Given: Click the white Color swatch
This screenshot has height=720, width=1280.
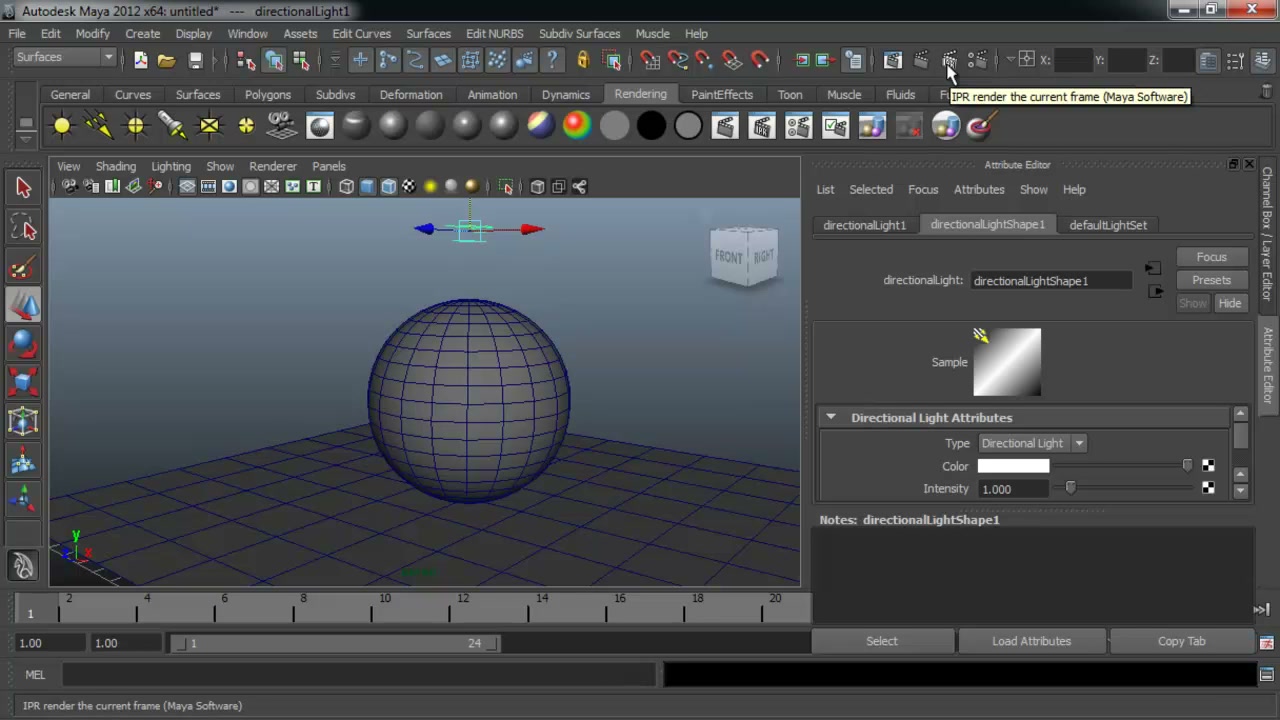Looking at the screenshot, I should coord(1013,466).
